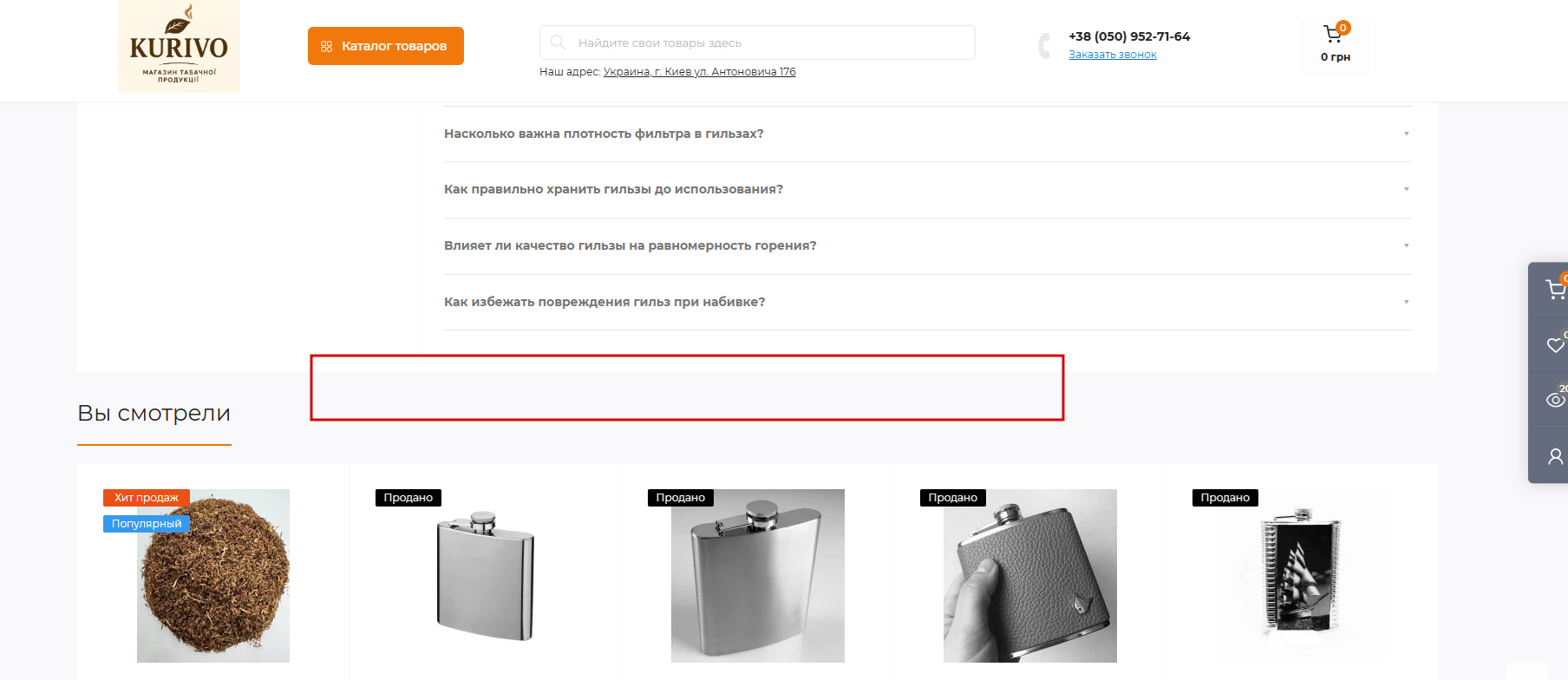The width and height of the screenshot is (1568, 680).
Task: Open the leather-wrapped flask product thumbnail
Action: [1030, 576]
